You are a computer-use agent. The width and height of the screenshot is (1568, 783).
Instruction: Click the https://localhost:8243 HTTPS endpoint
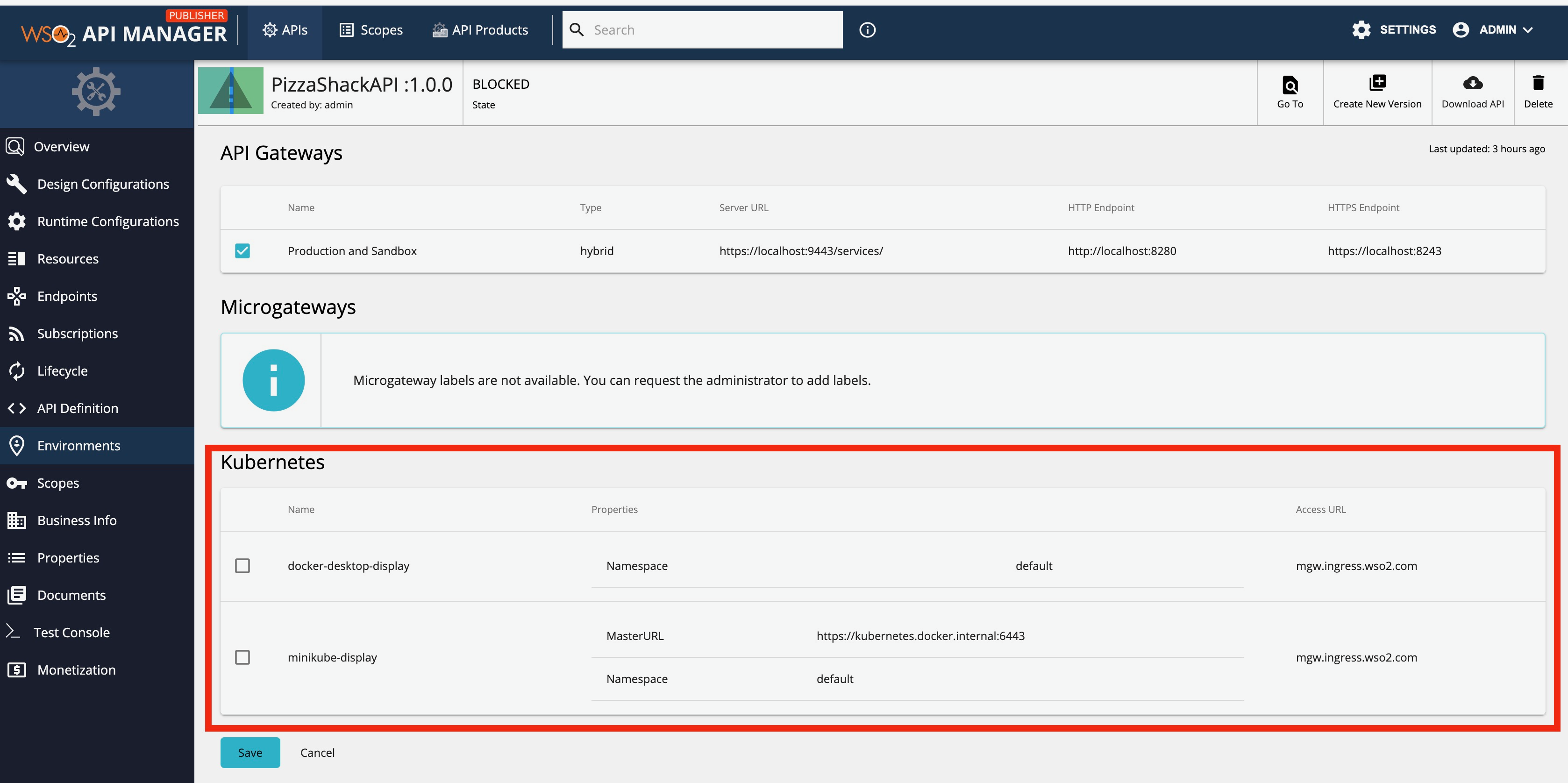1384,251
